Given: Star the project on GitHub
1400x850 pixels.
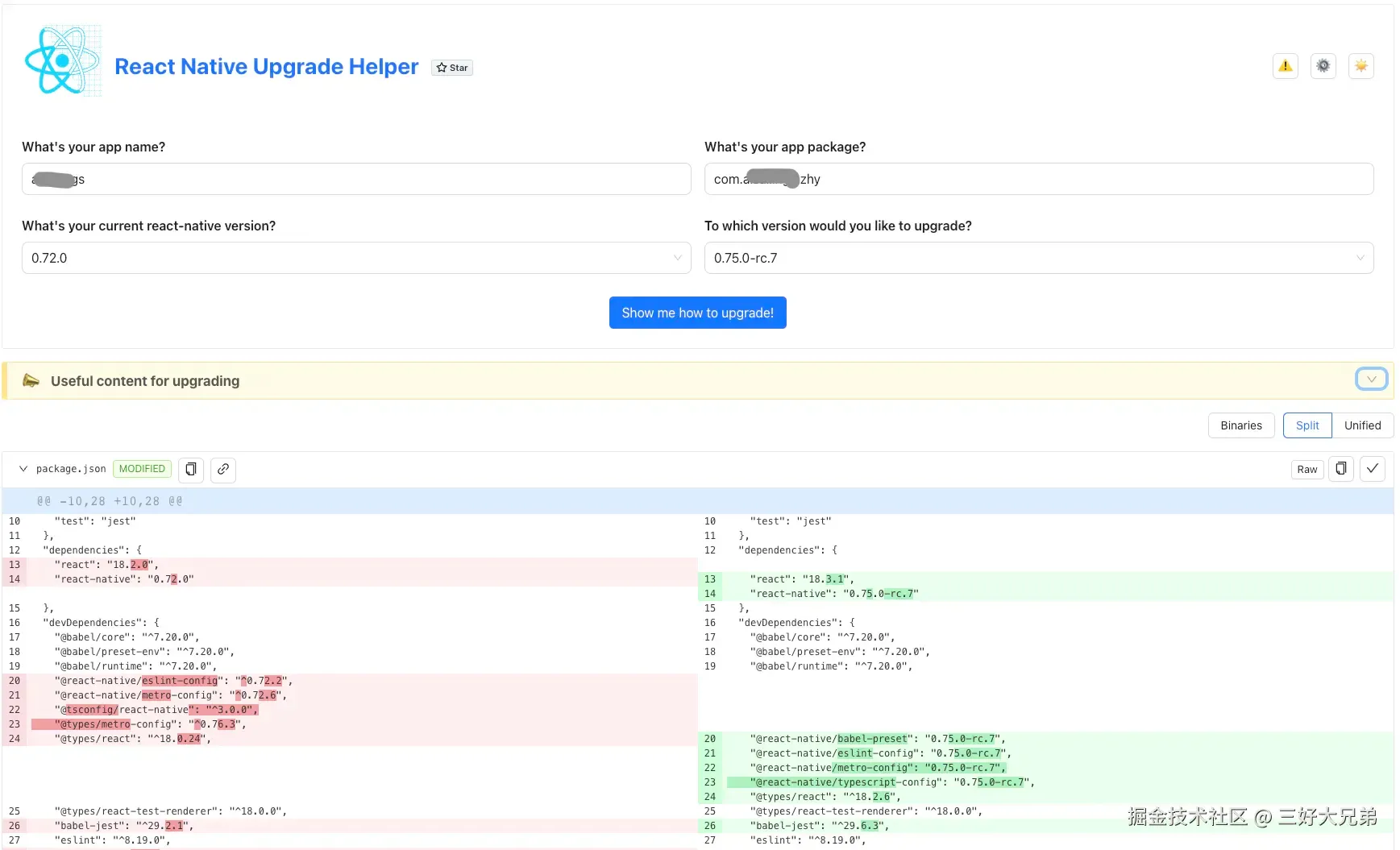Looking at the screenshot, I should coord(452,68).
